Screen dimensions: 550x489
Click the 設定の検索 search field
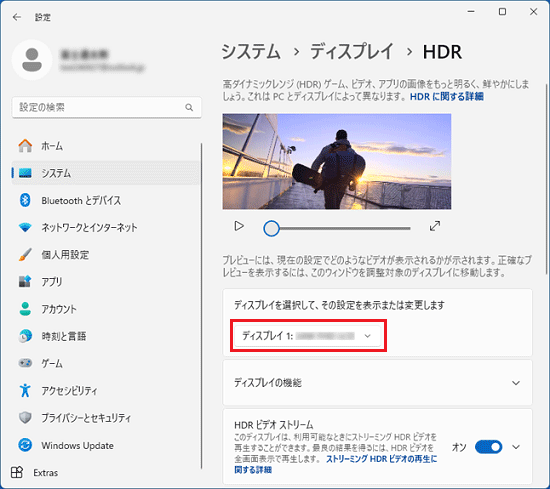click(x=107, y=107)
